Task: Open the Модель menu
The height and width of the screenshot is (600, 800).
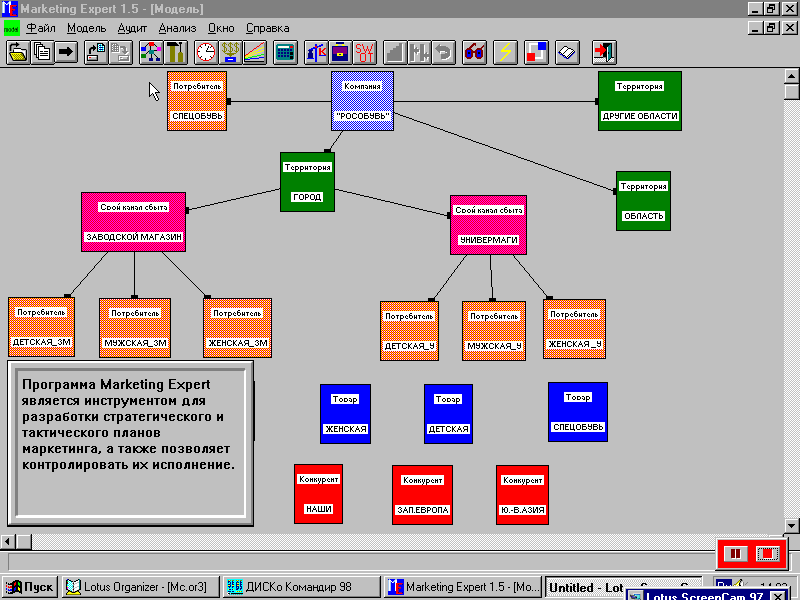Action: pyautogui.click(x=86, y=28)
